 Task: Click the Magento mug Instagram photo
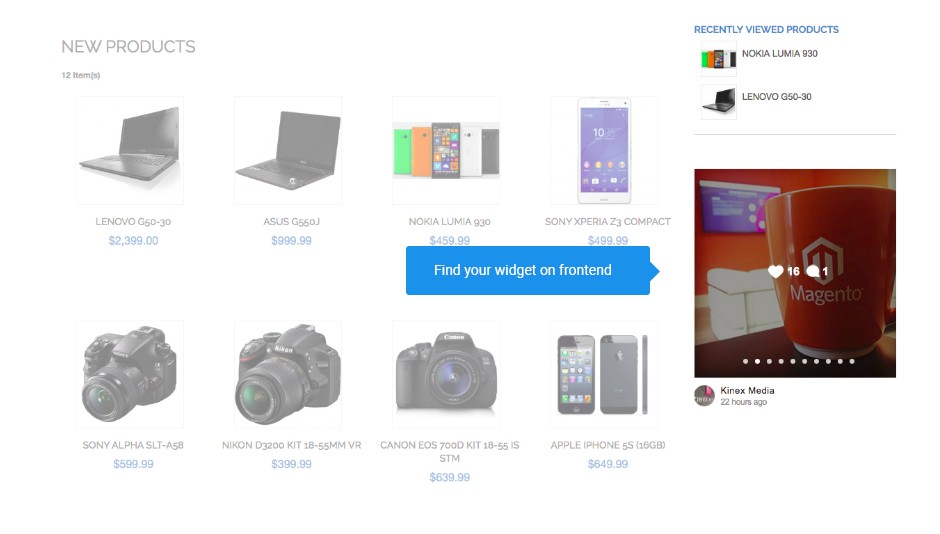coord(795,273)
